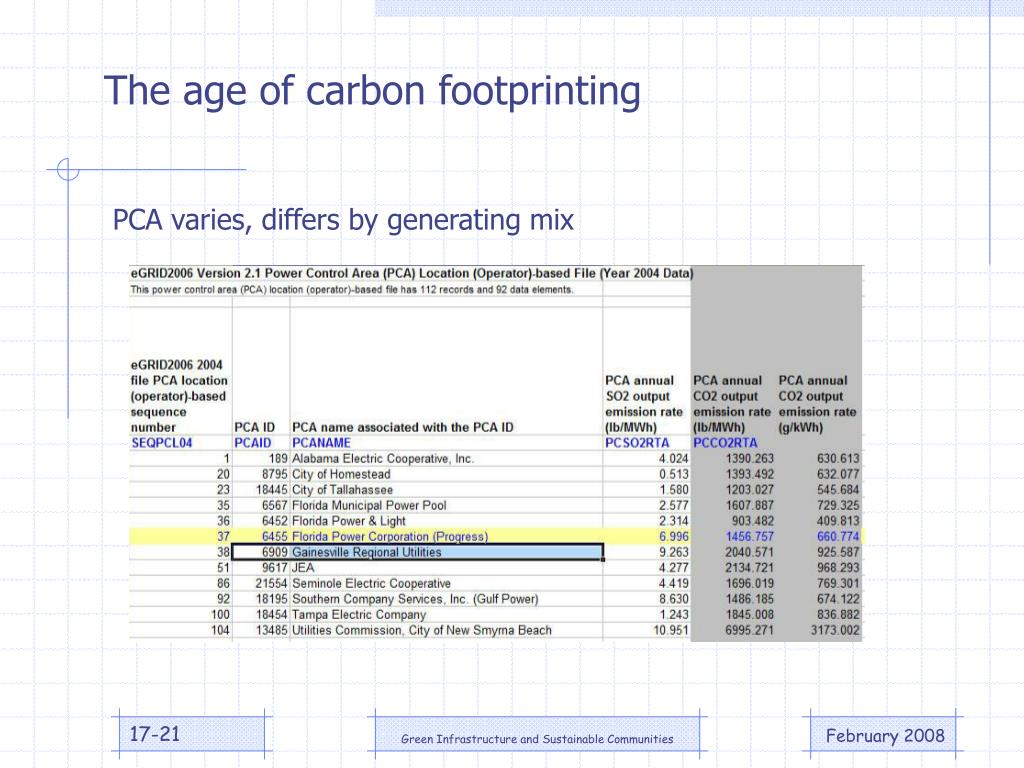
Task: Select SO2 rate value 4.024
Action: tap(673, 458)
